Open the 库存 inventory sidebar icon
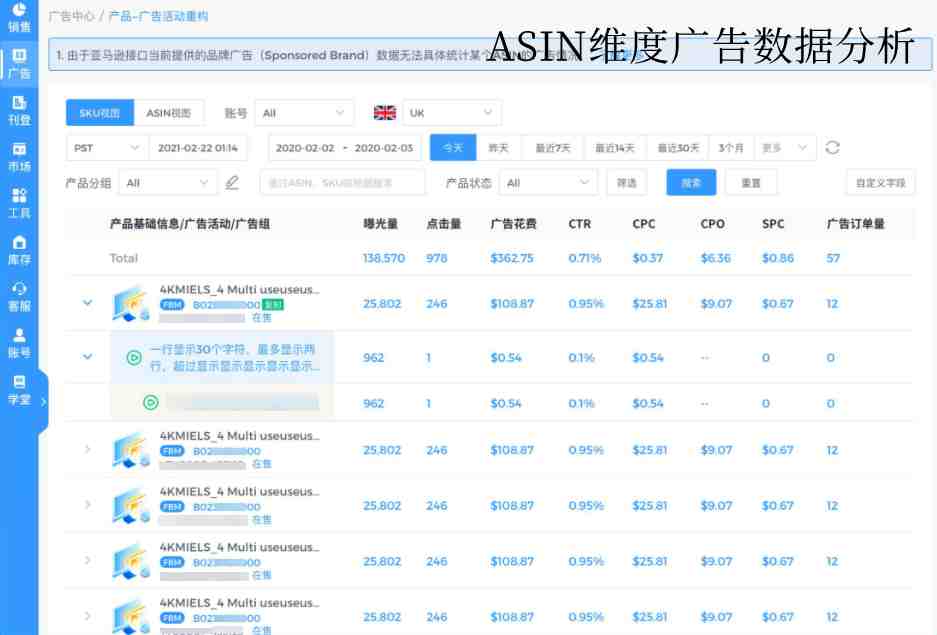This screenshot has width=937, height=635. (18, 250)
